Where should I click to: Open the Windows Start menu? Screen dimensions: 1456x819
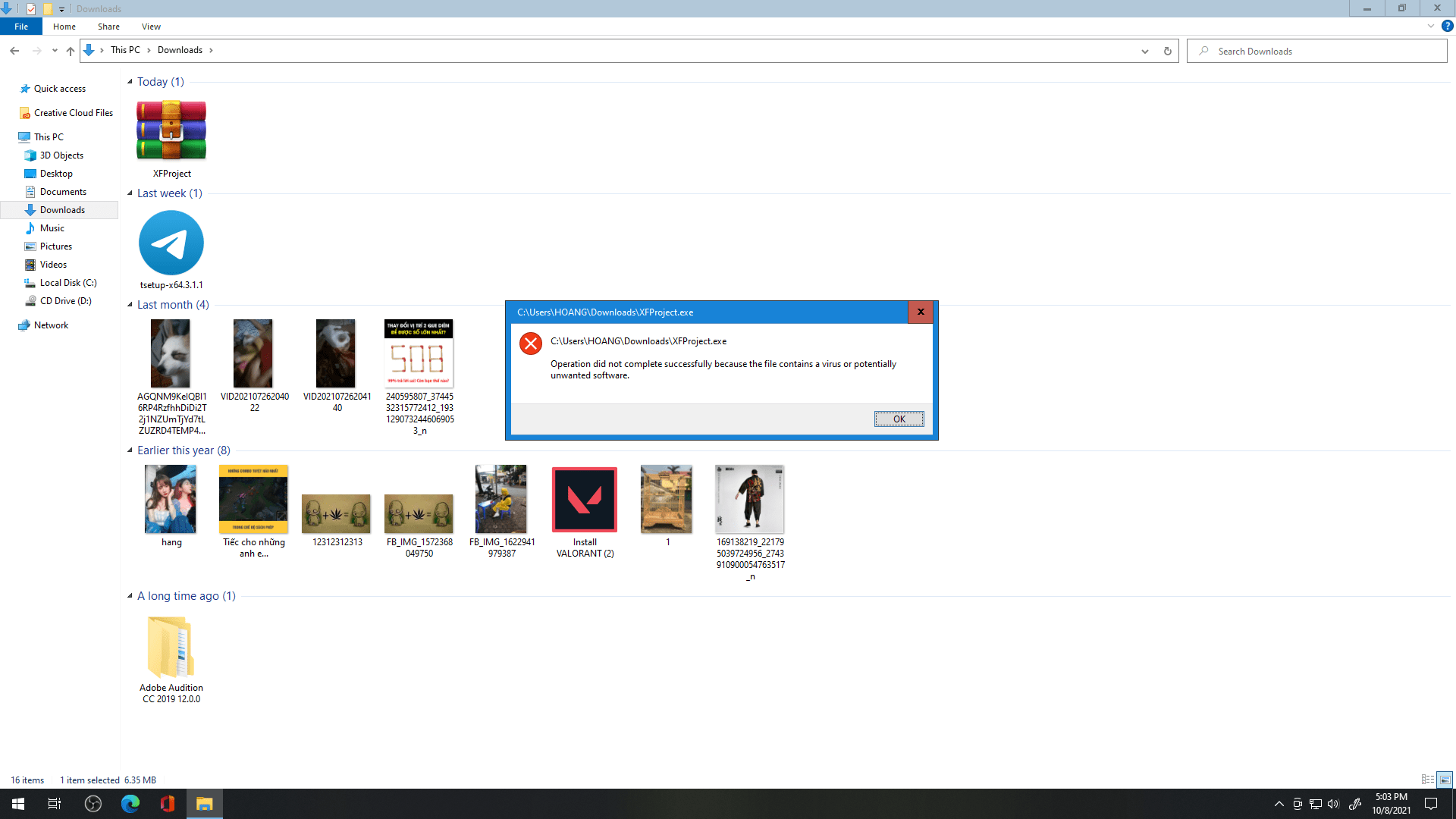(x=18, y=804)
